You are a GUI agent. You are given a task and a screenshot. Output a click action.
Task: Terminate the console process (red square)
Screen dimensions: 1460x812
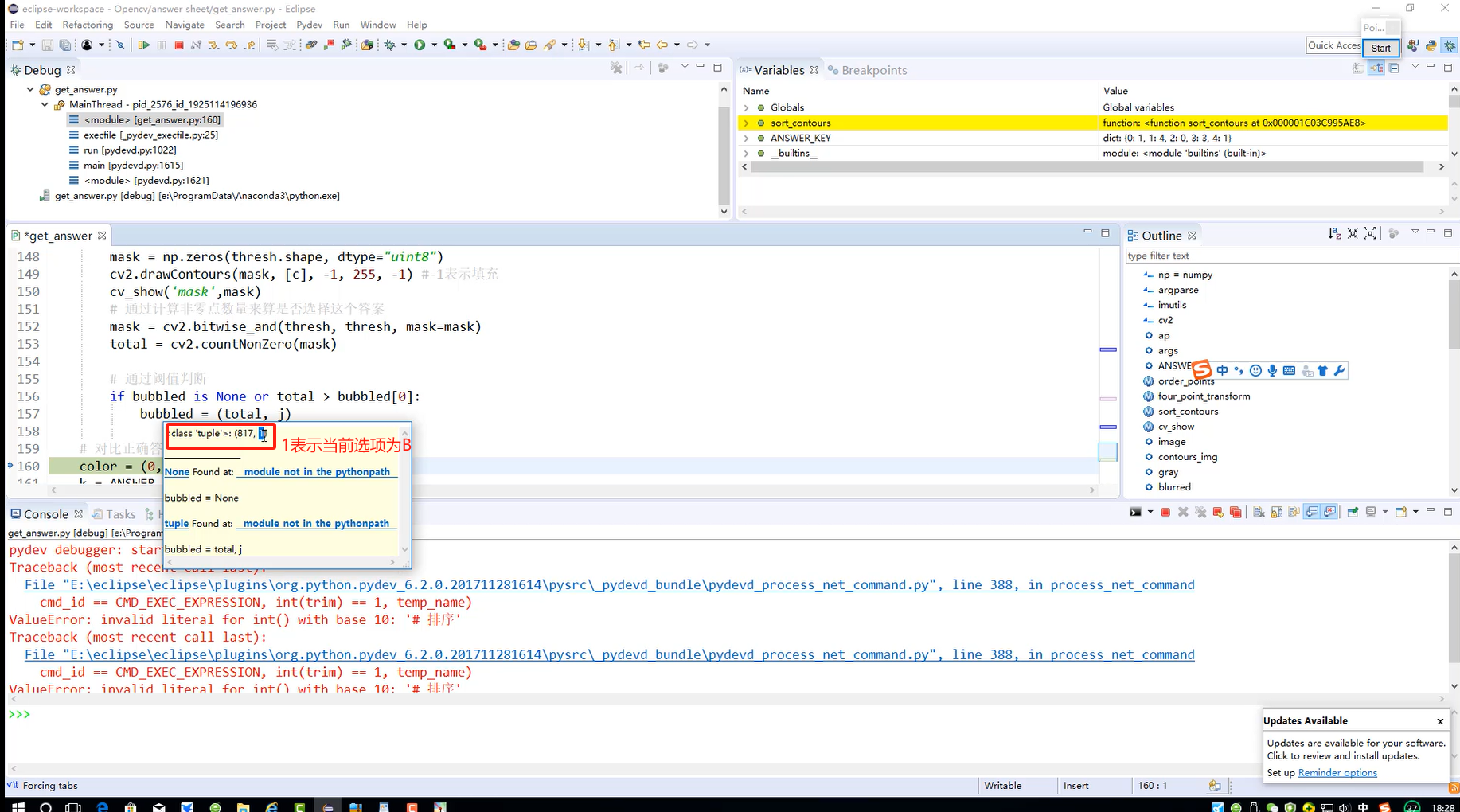tap(1165, 512)
